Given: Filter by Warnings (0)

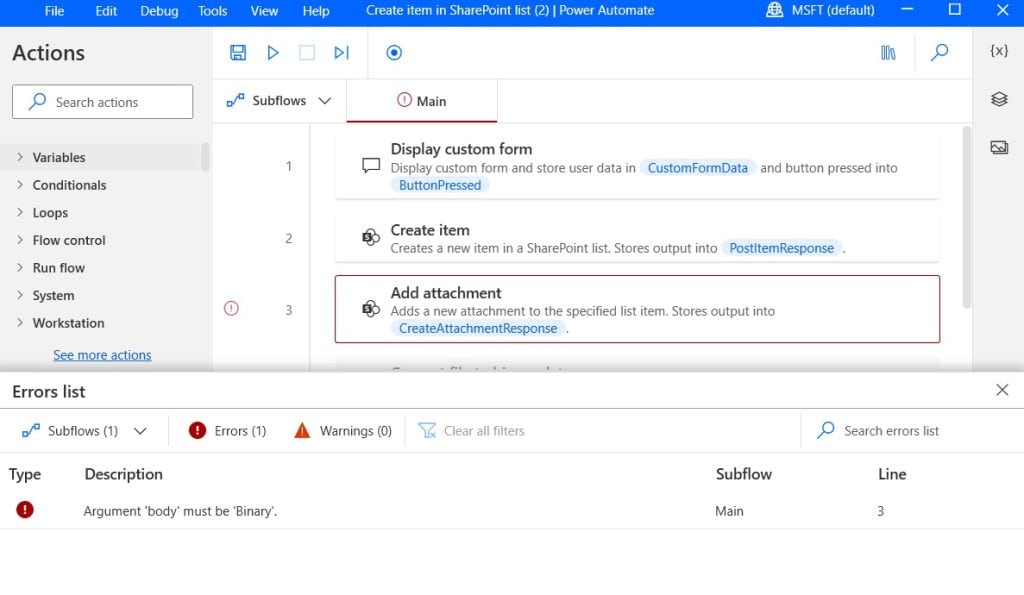Looking at the screenshot, I should [343, 430].
